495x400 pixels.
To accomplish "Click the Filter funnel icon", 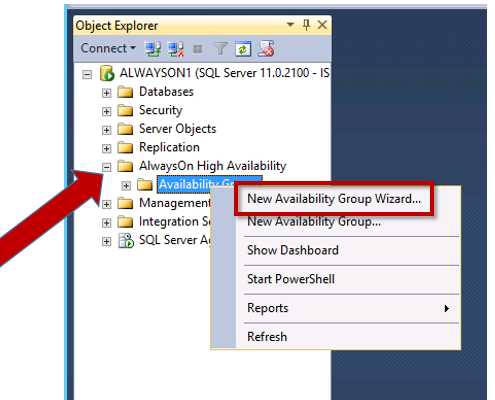I will coord(220,49).
